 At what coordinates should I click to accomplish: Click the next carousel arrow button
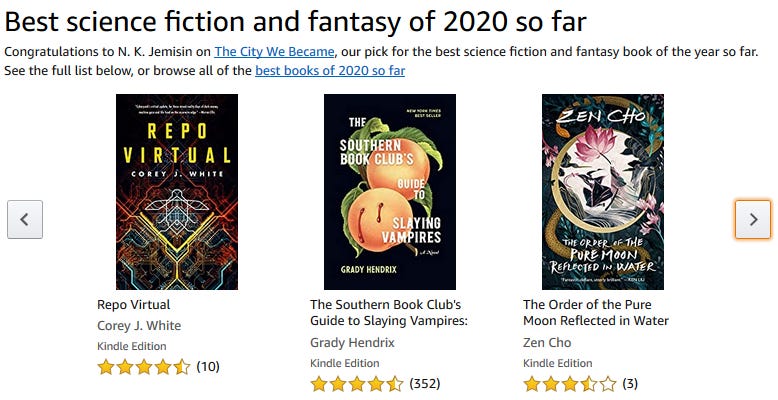[x=752, y=219]
